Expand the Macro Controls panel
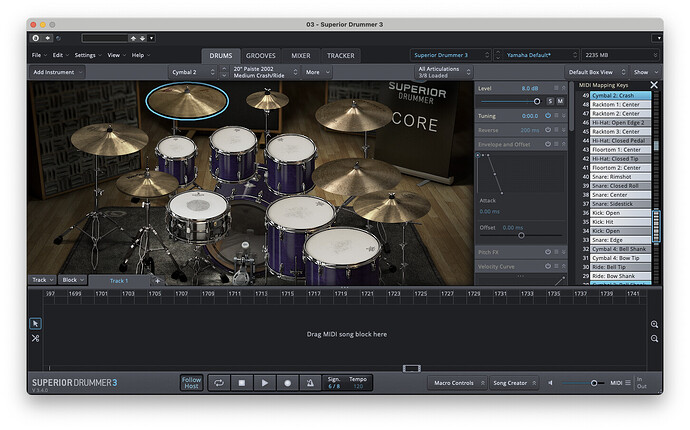Screen dimensions: 690x430 pyautogui.click(x=457, y=383)
